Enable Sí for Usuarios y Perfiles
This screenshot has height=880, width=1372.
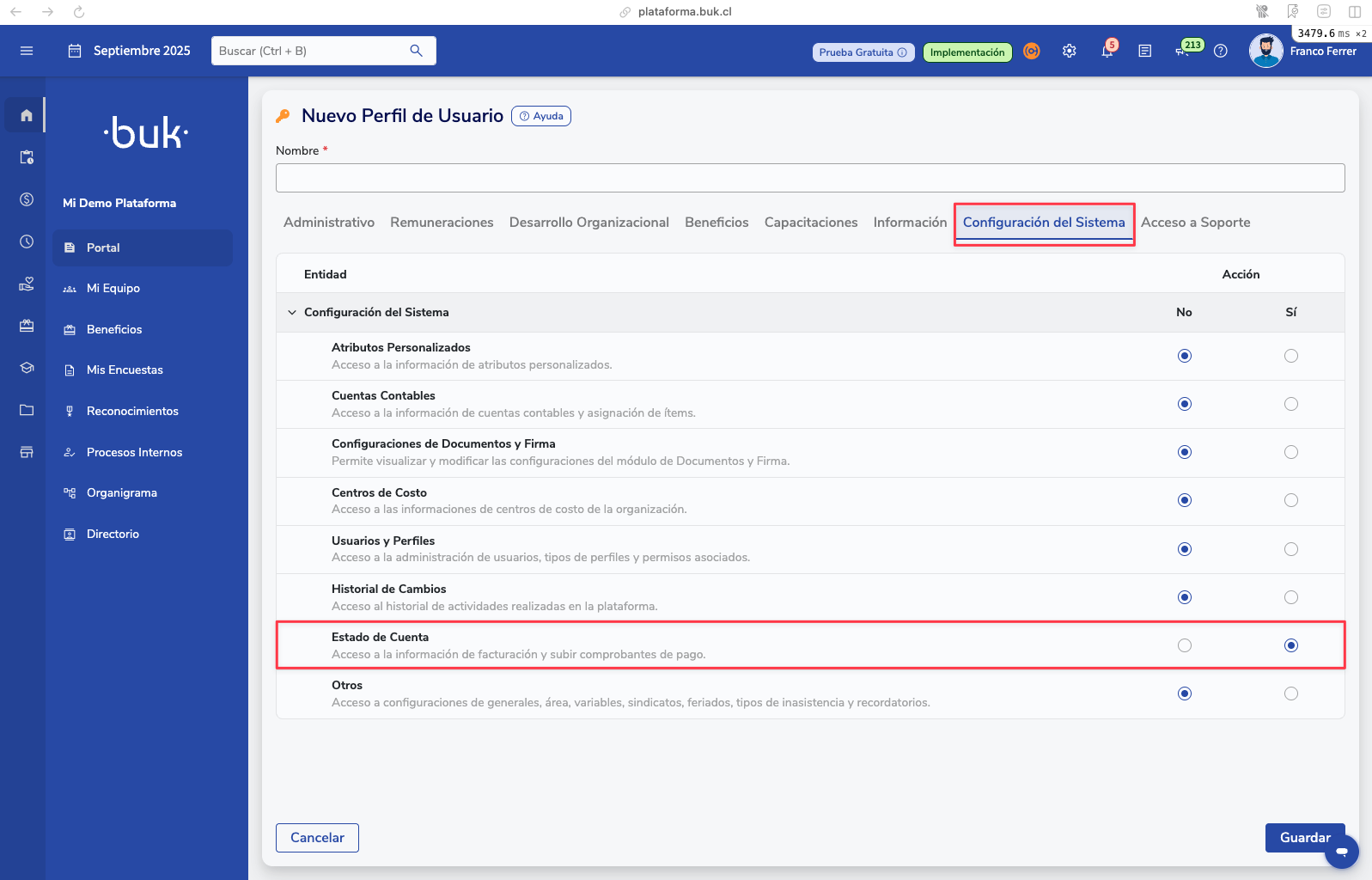(1290, 549)
